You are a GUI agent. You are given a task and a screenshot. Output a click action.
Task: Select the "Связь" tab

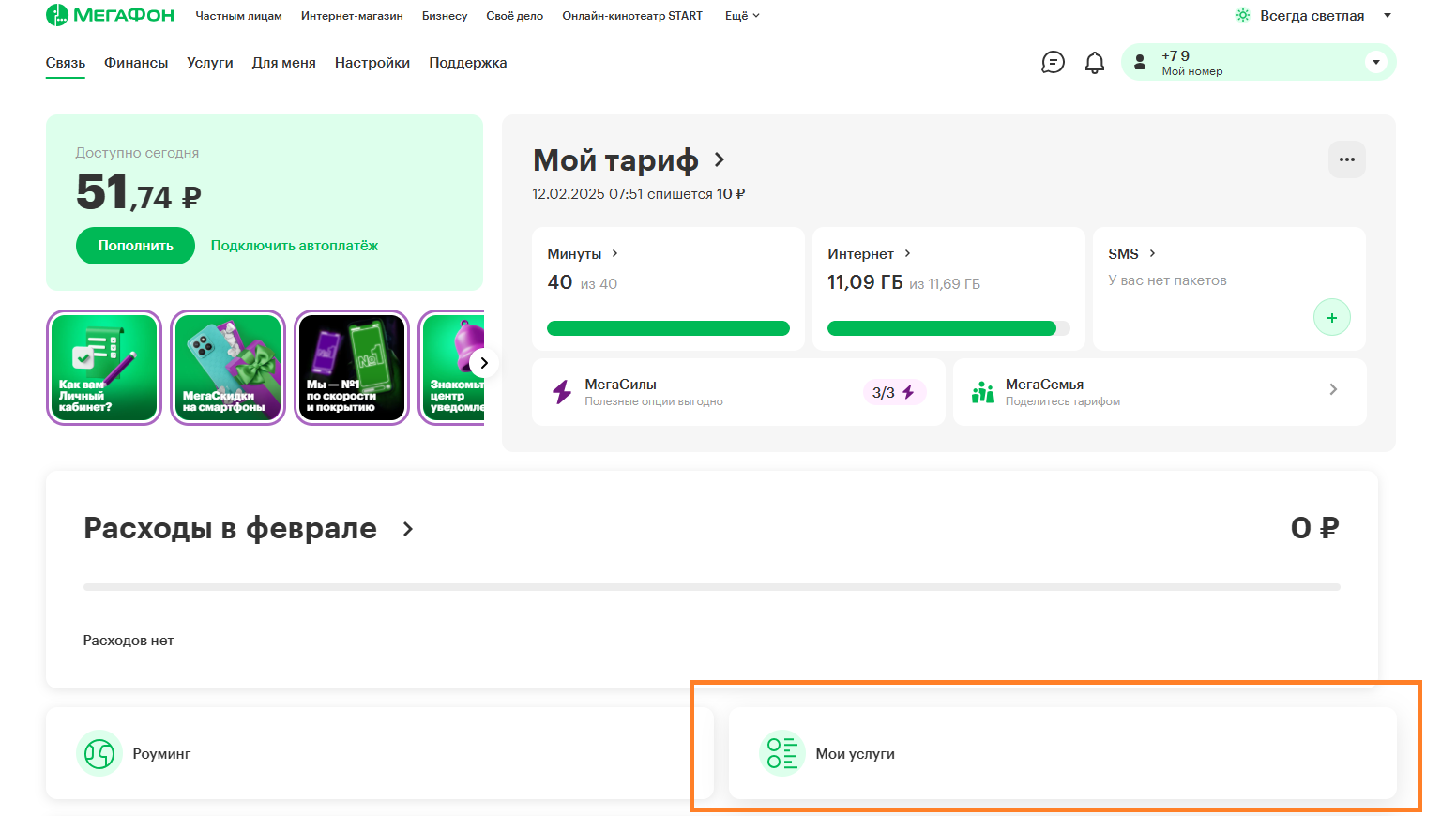[x=66, y=63]
